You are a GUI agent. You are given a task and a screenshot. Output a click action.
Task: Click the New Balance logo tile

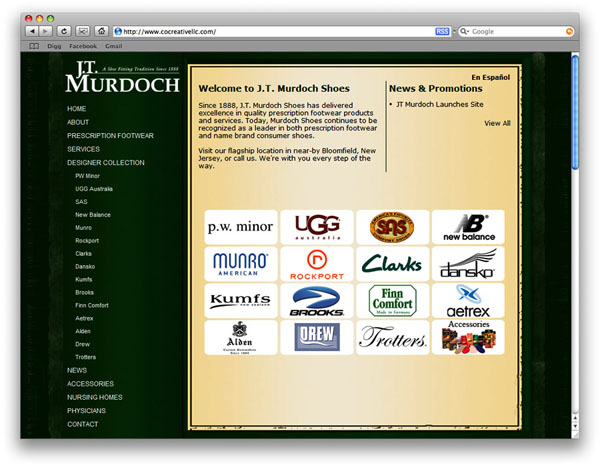[468, 227]
